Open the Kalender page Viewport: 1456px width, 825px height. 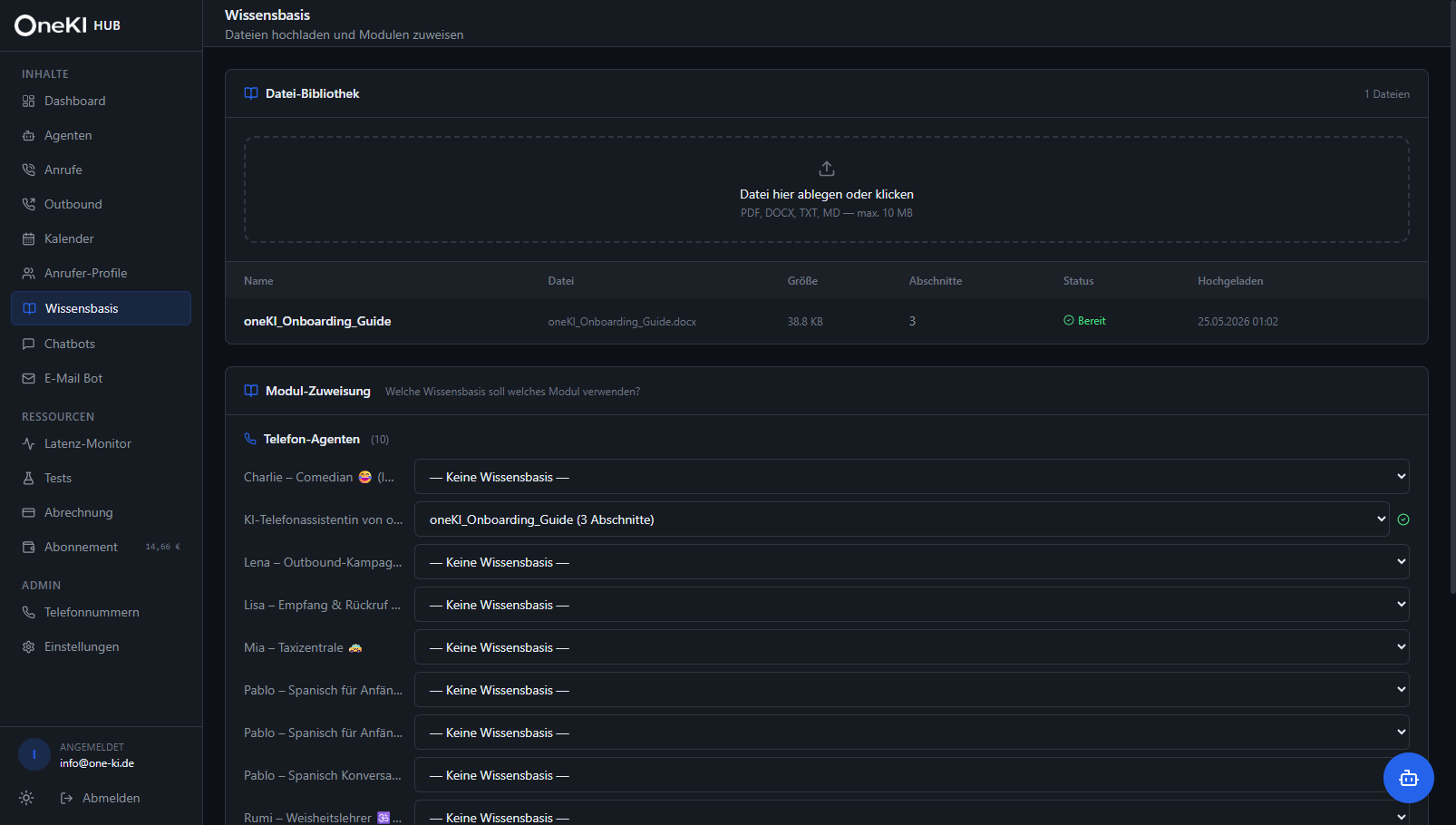(x=101, y=239)
